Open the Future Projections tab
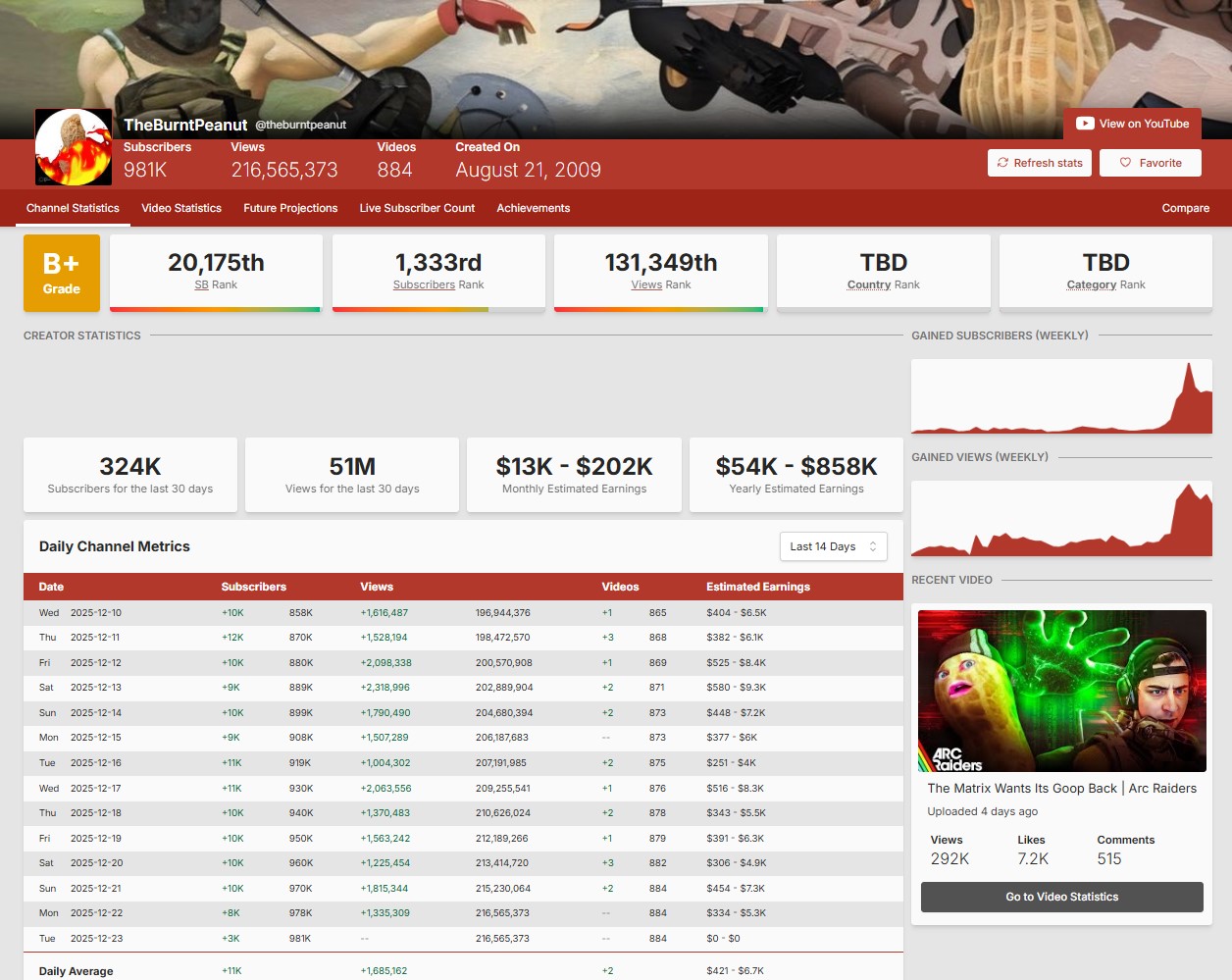This screenshot has width=1232, height=980. click(290, 208)
